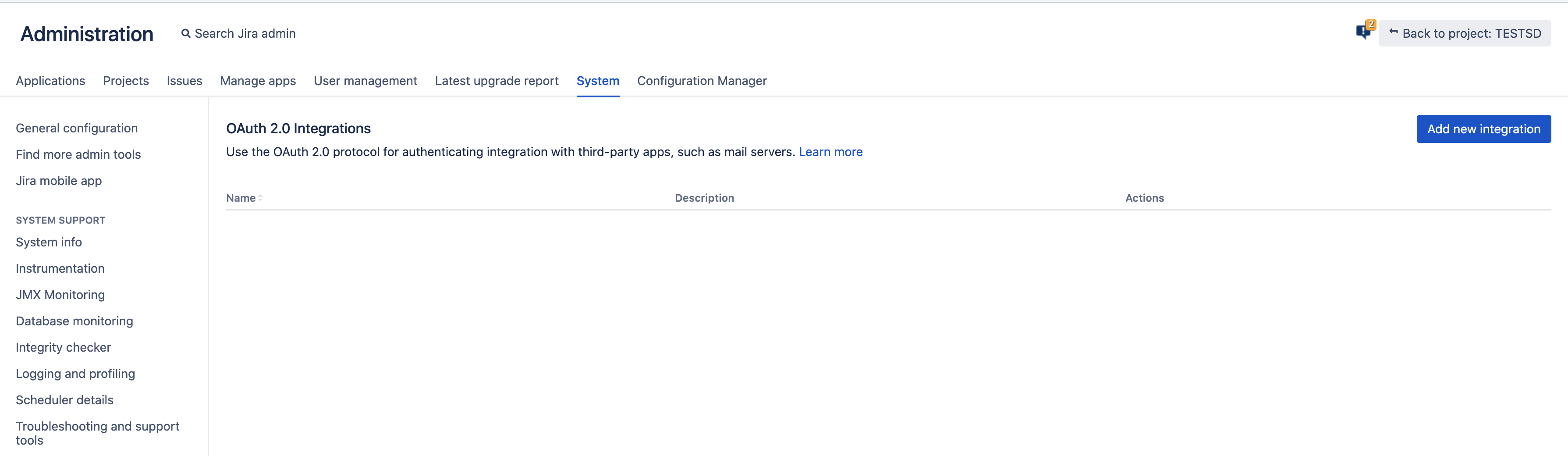Open Logging and profiling page

(75, 374)
